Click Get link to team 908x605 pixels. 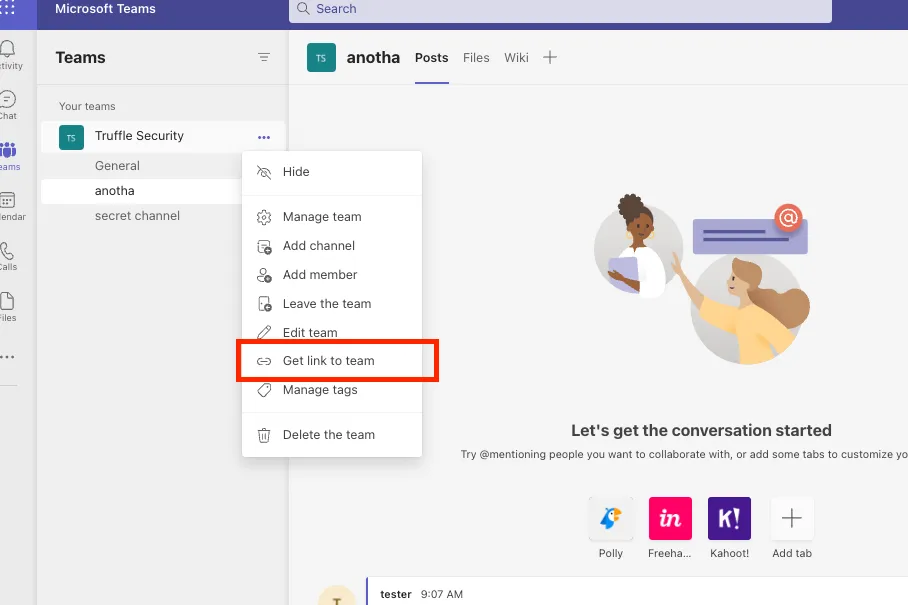pyautogui.click(x=332, y=361)
